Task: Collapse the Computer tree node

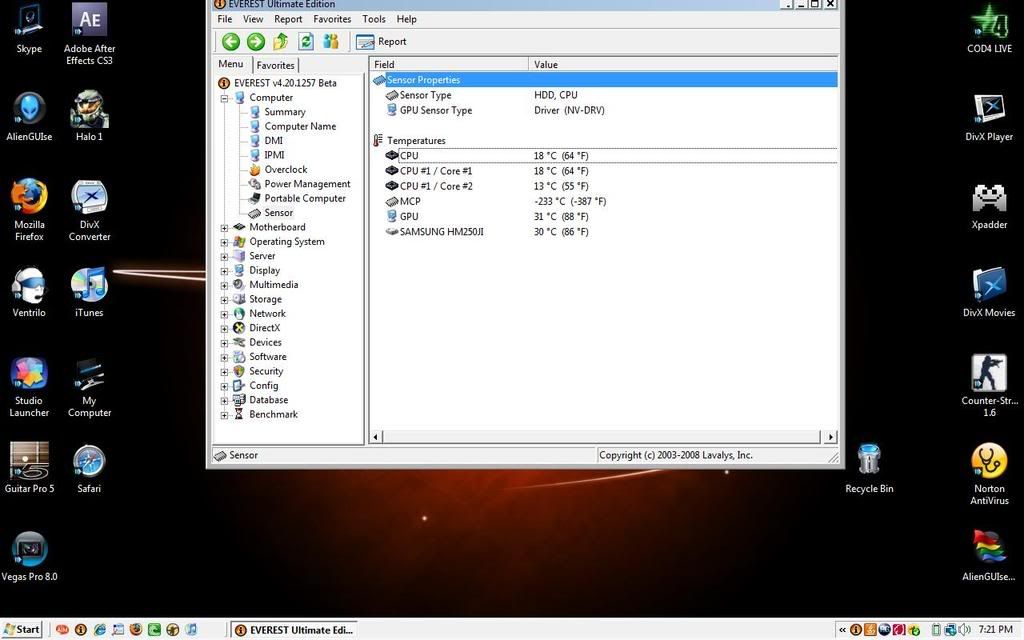Action: (224, 99)
